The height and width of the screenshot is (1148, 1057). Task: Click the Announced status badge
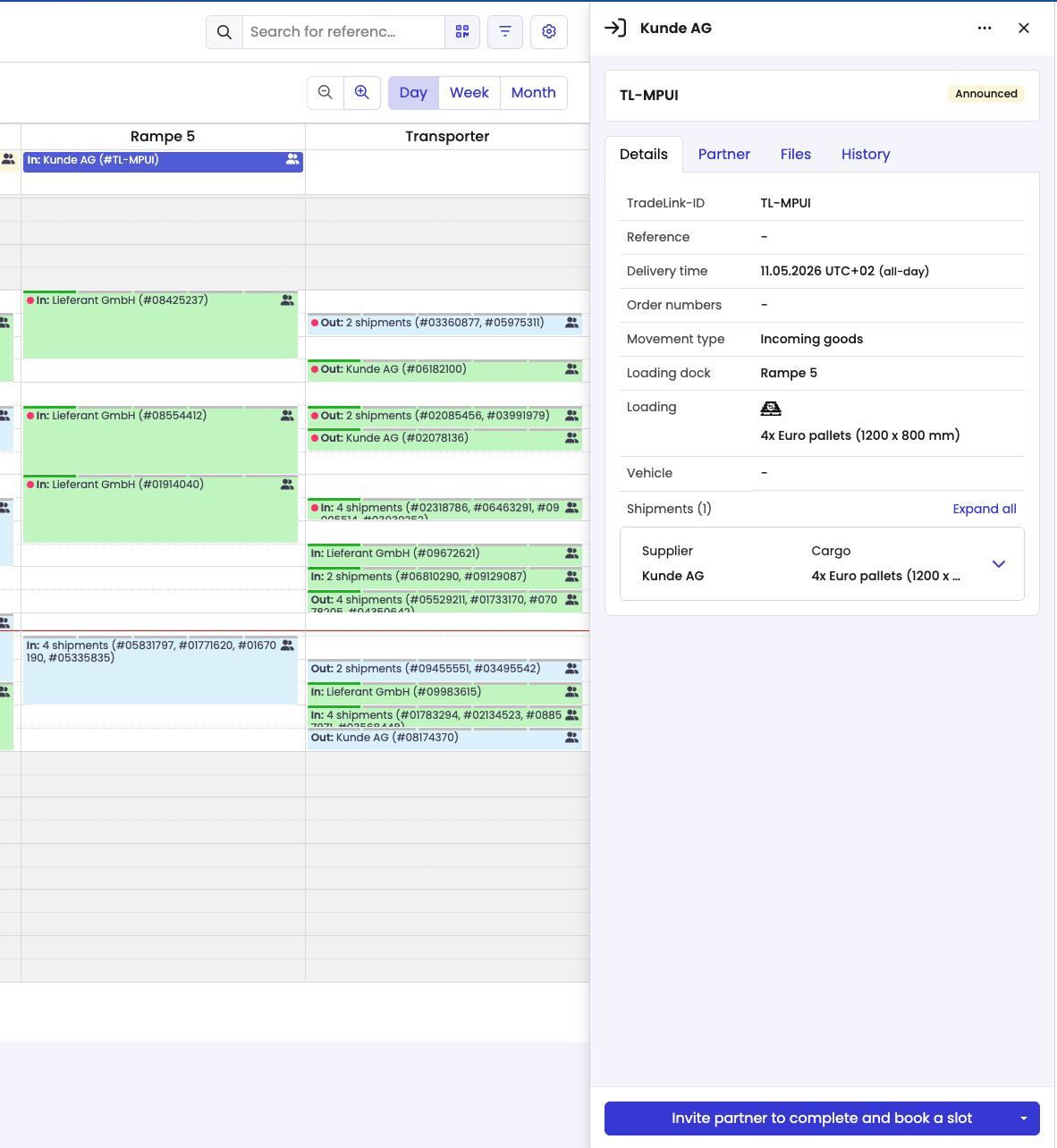click(986, 94)
